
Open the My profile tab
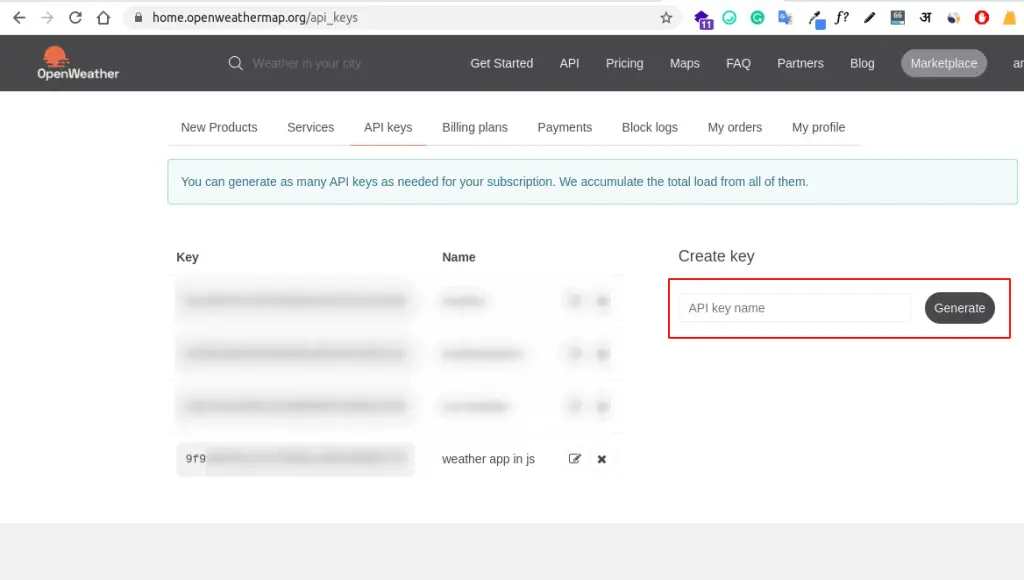(x=818, y=127)
